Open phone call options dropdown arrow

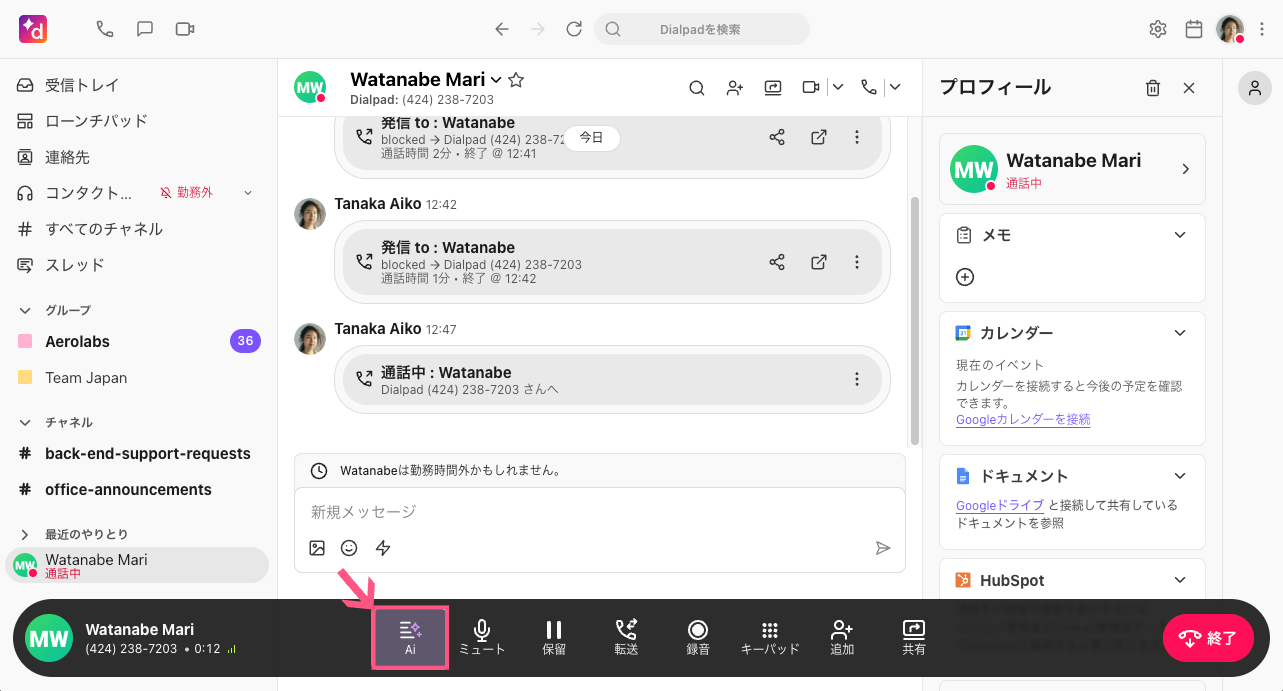click(895, 87)
